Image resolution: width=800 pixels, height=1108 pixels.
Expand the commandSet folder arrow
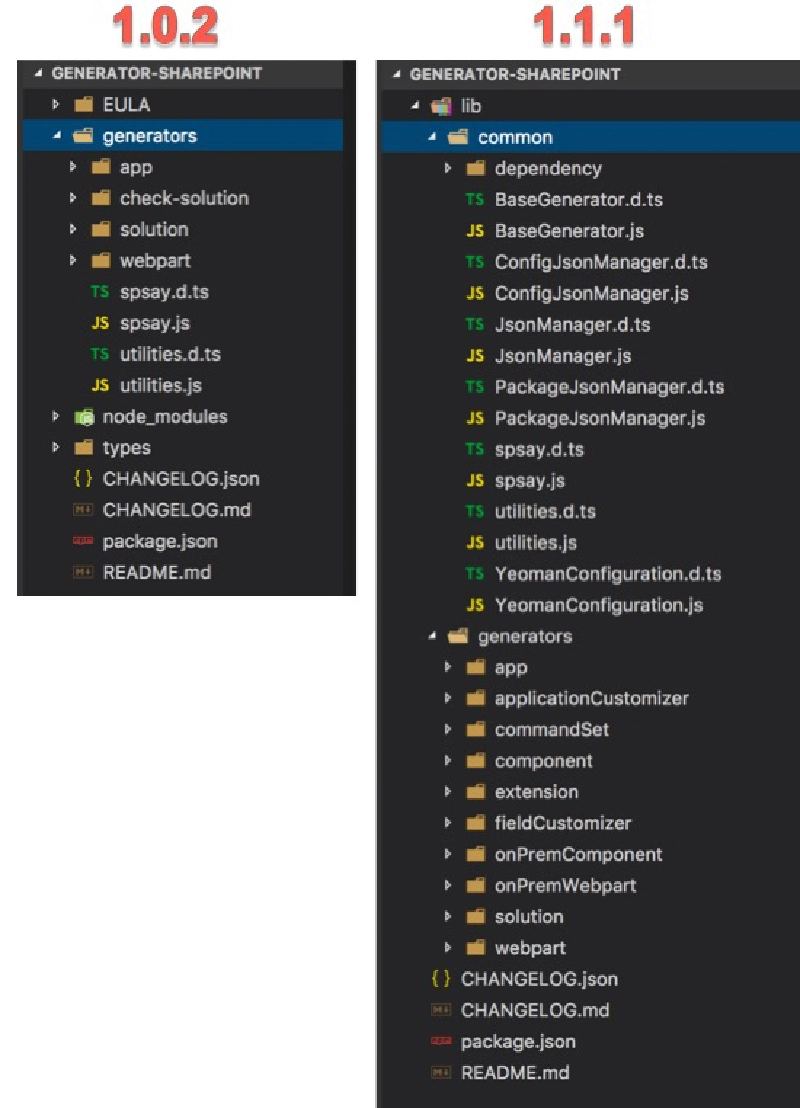(x=448, y=729)
